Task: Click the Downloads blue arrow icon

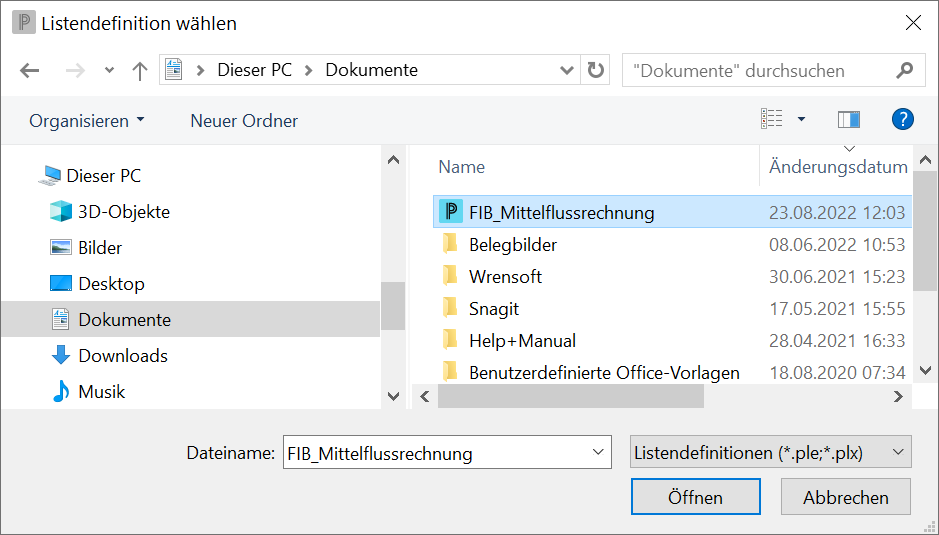Action: pyautogui.click(x=60, y=355)
